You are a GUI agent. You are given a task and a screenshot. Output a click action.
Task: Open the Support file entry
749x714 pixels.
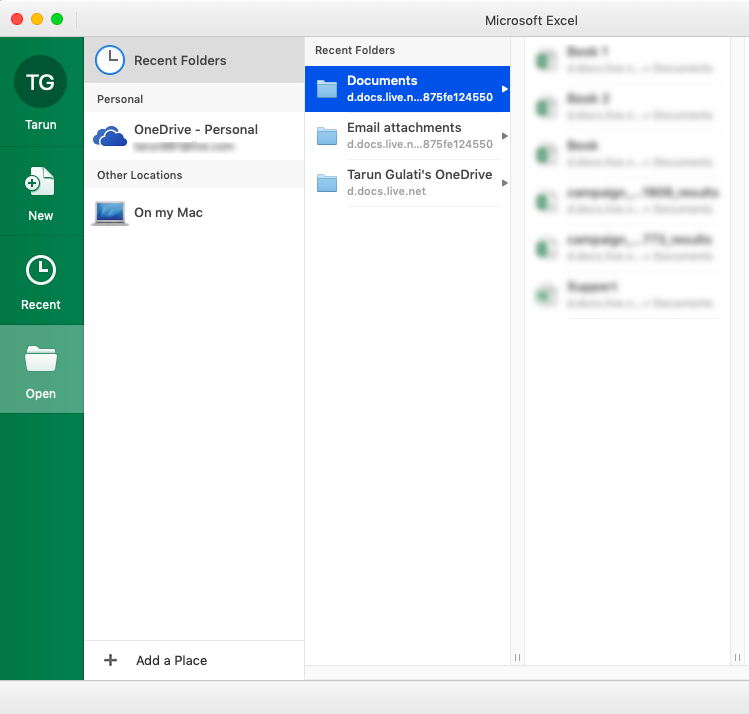(627, 295)
